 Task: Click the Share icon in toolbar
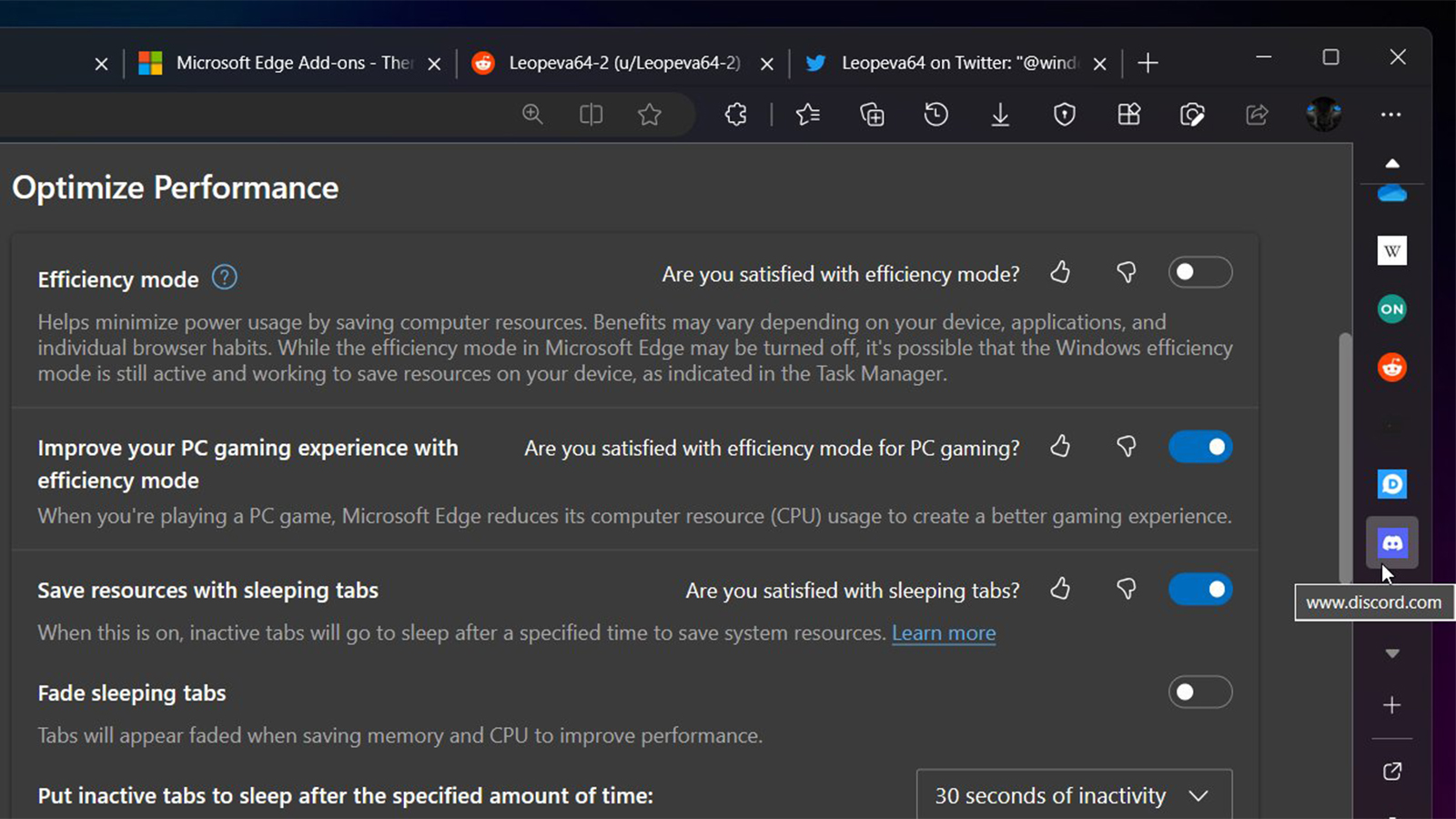[1257, 115]
